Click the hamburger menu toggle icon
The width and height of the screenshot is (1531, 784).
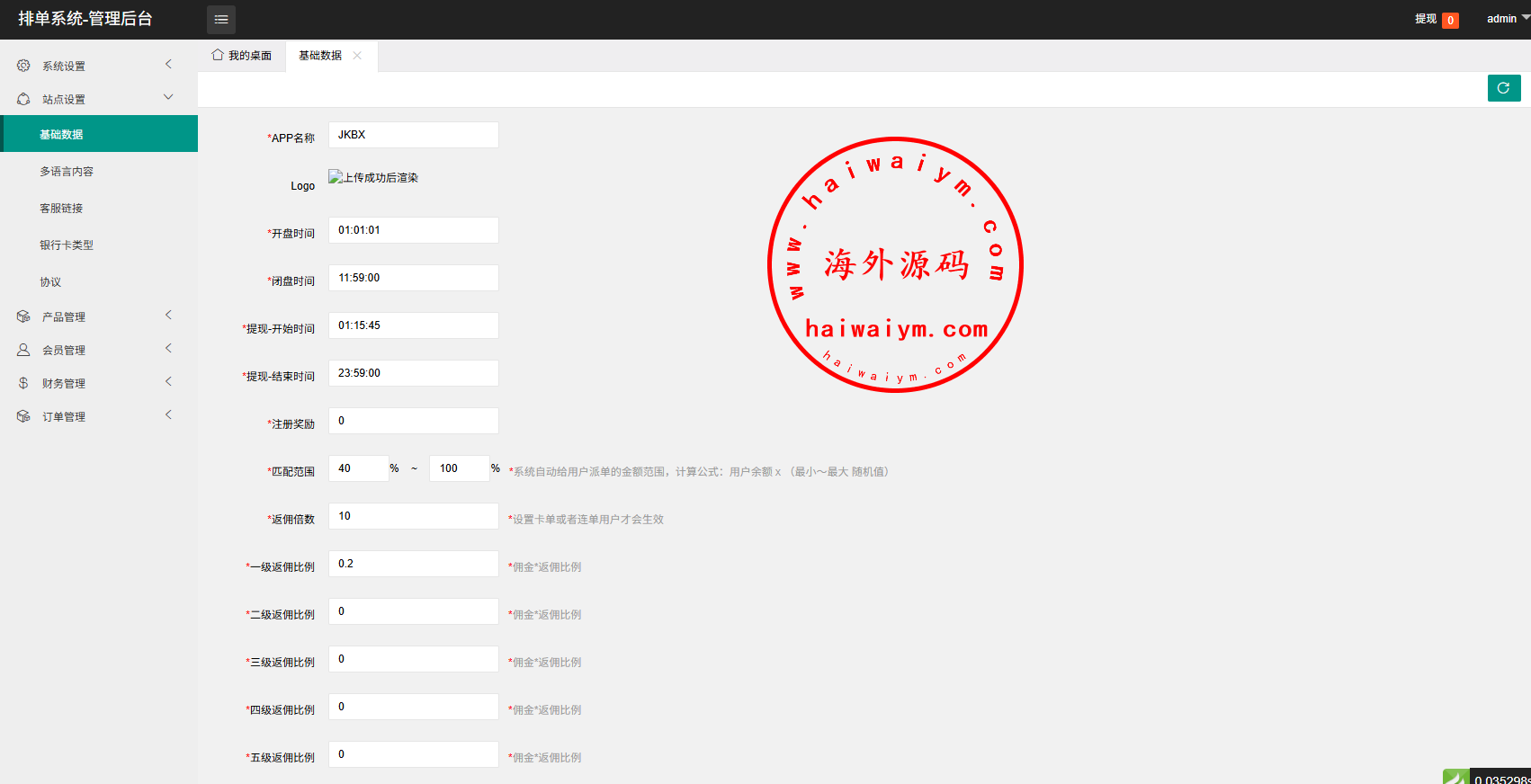click(221, 19)
